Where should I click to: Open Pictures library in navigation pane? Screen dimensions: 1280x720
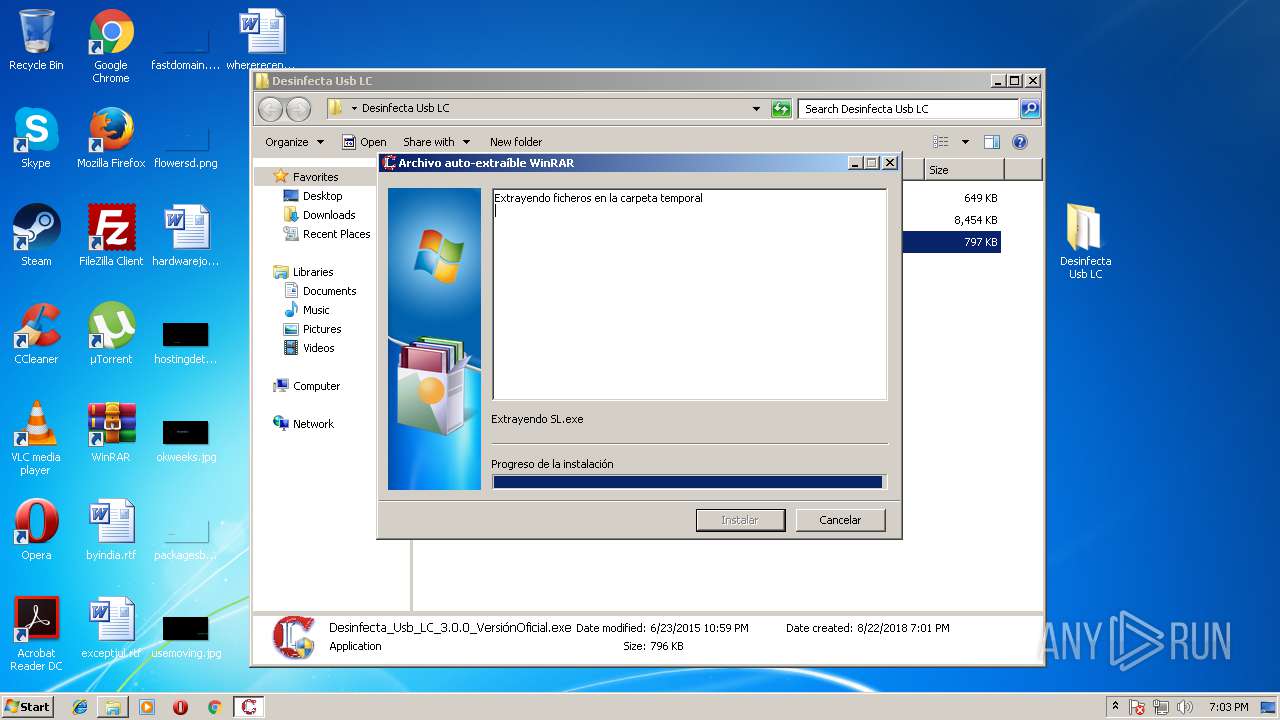click(x=322, y=329)
